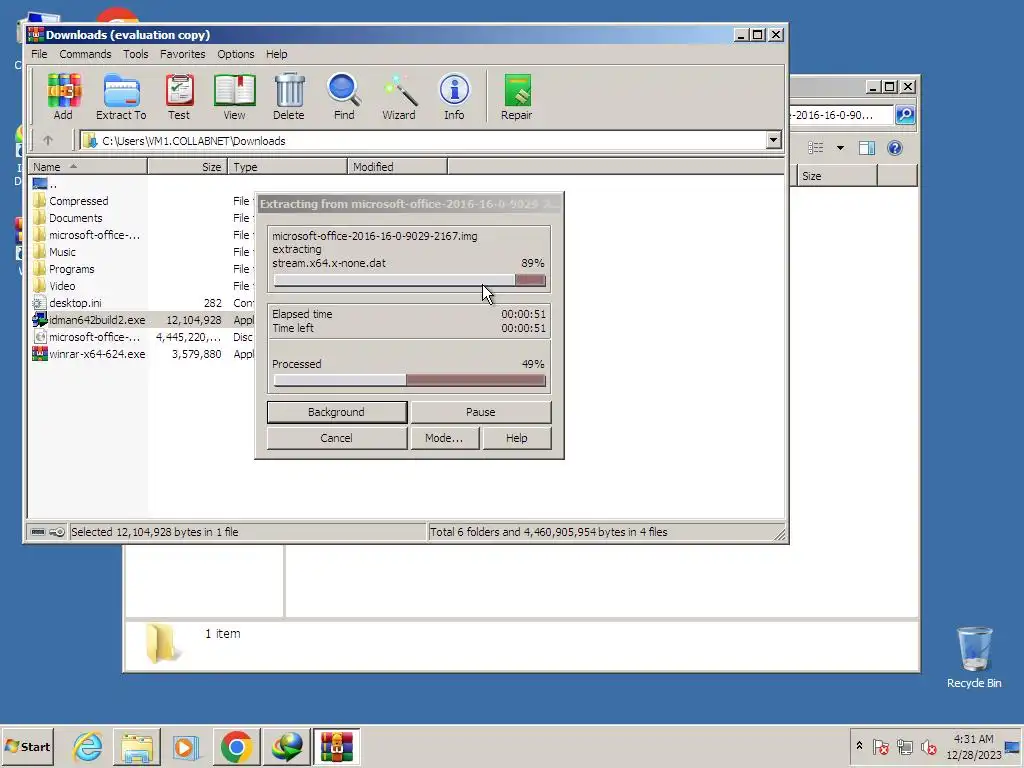Select the parent folder '..' entry
1024x768 pixels.
44,184
